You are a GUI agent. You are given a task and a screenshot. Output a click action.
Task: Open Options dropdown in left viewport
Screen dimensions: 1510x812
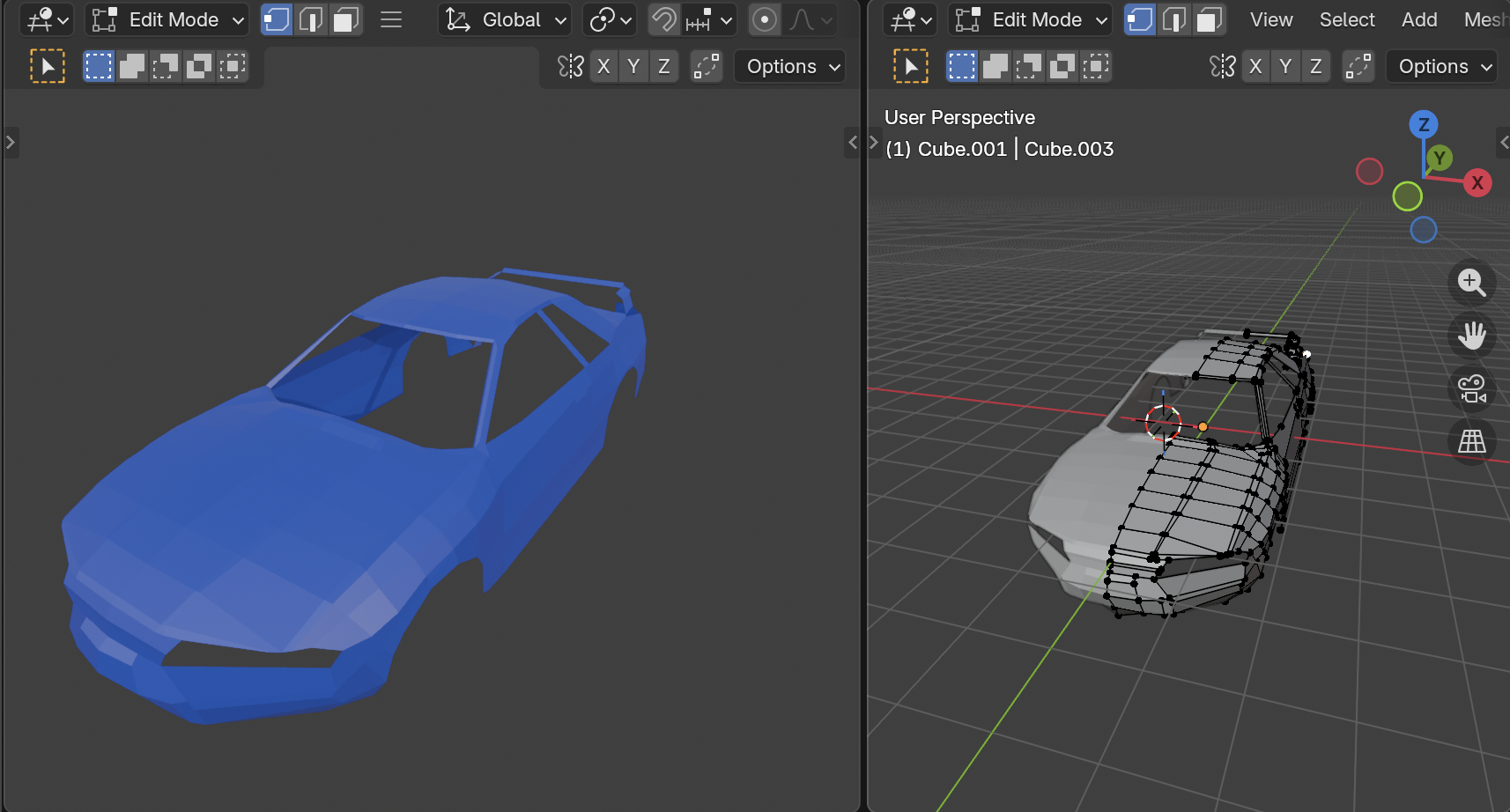tap(790, 66)
